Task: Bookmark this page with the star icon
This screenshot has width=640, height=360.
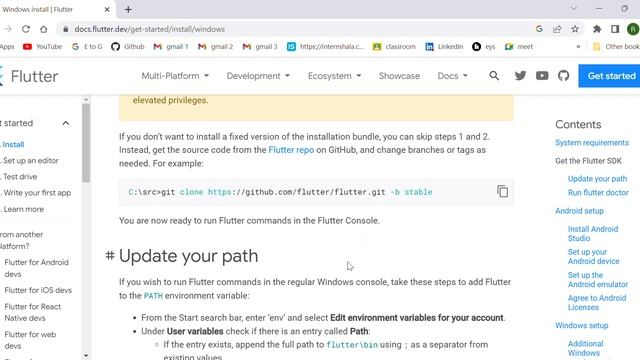Action: [x=575, y=29]
